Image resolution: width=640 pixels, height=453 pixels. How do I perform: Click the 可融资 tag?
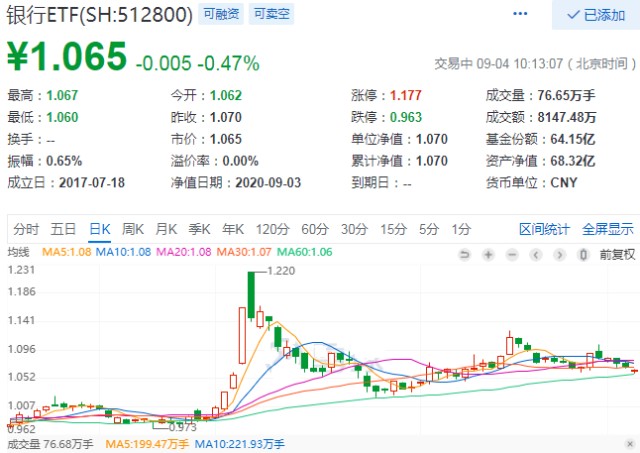(221, 14)
